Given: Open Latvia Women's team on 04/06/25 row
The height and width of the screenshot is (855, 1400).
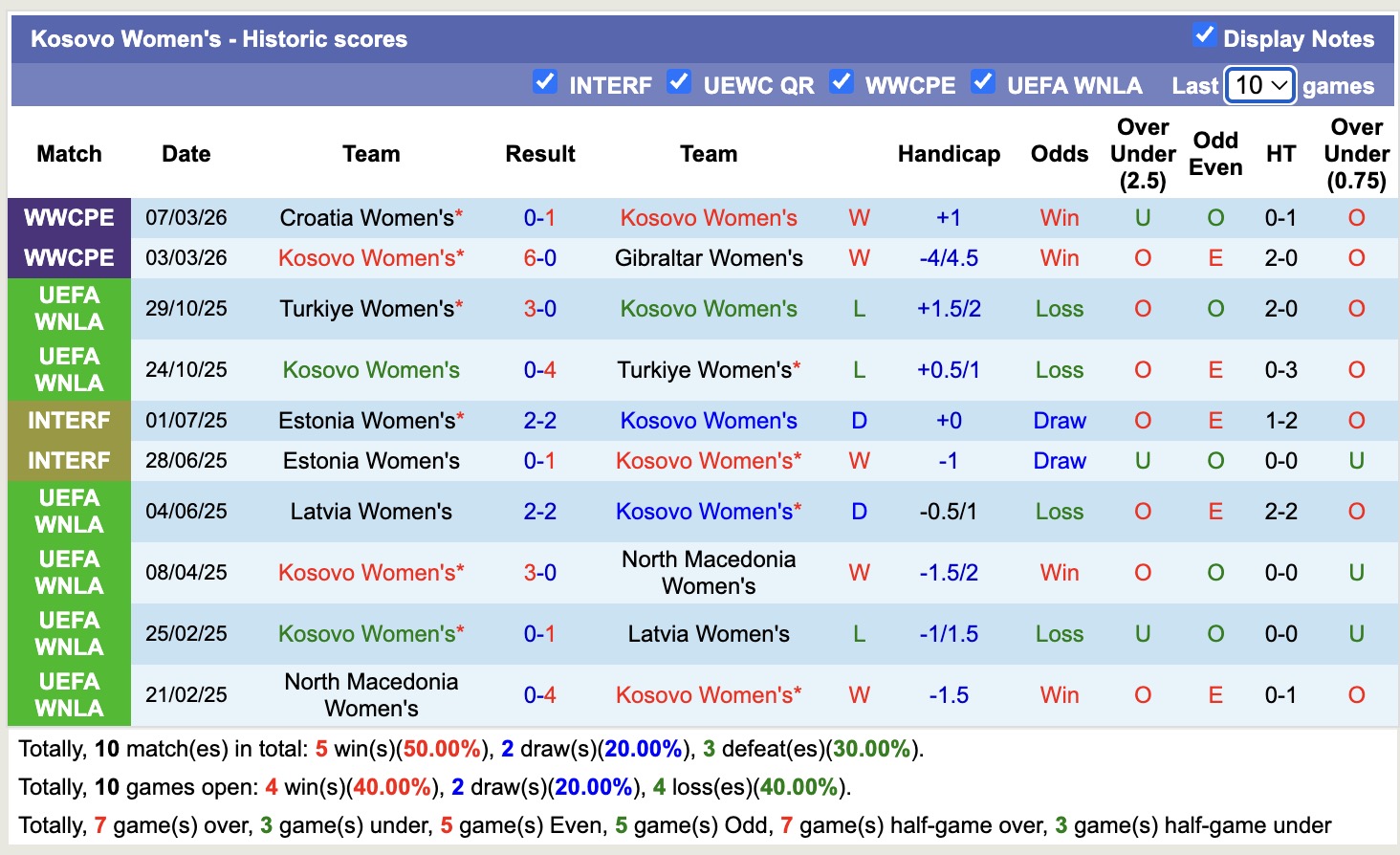Looking at the screenshot, I should click(371, 512).
